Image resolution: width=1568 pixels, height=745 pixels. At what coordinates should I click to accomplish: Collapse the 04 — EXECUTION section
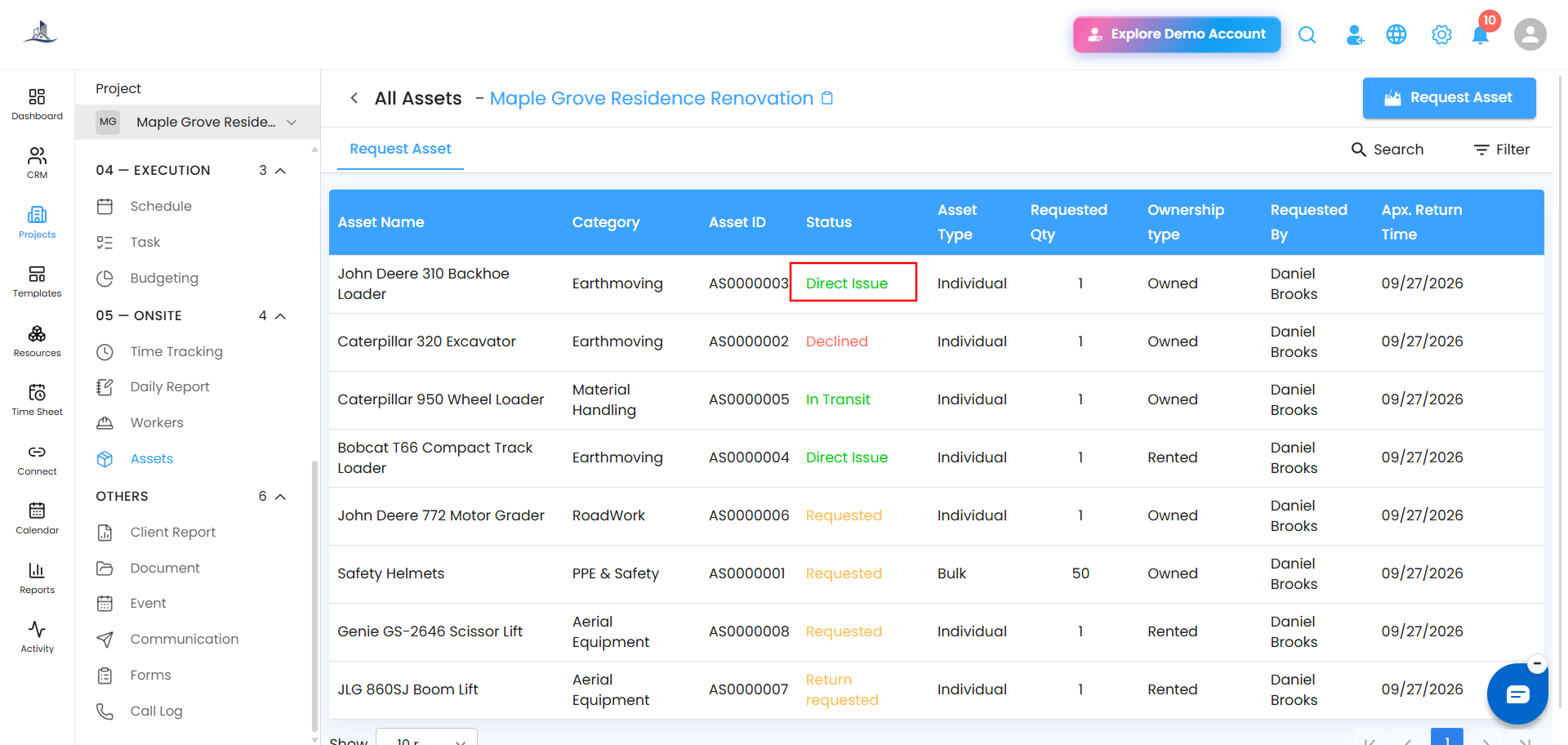[x=280, y=171]
